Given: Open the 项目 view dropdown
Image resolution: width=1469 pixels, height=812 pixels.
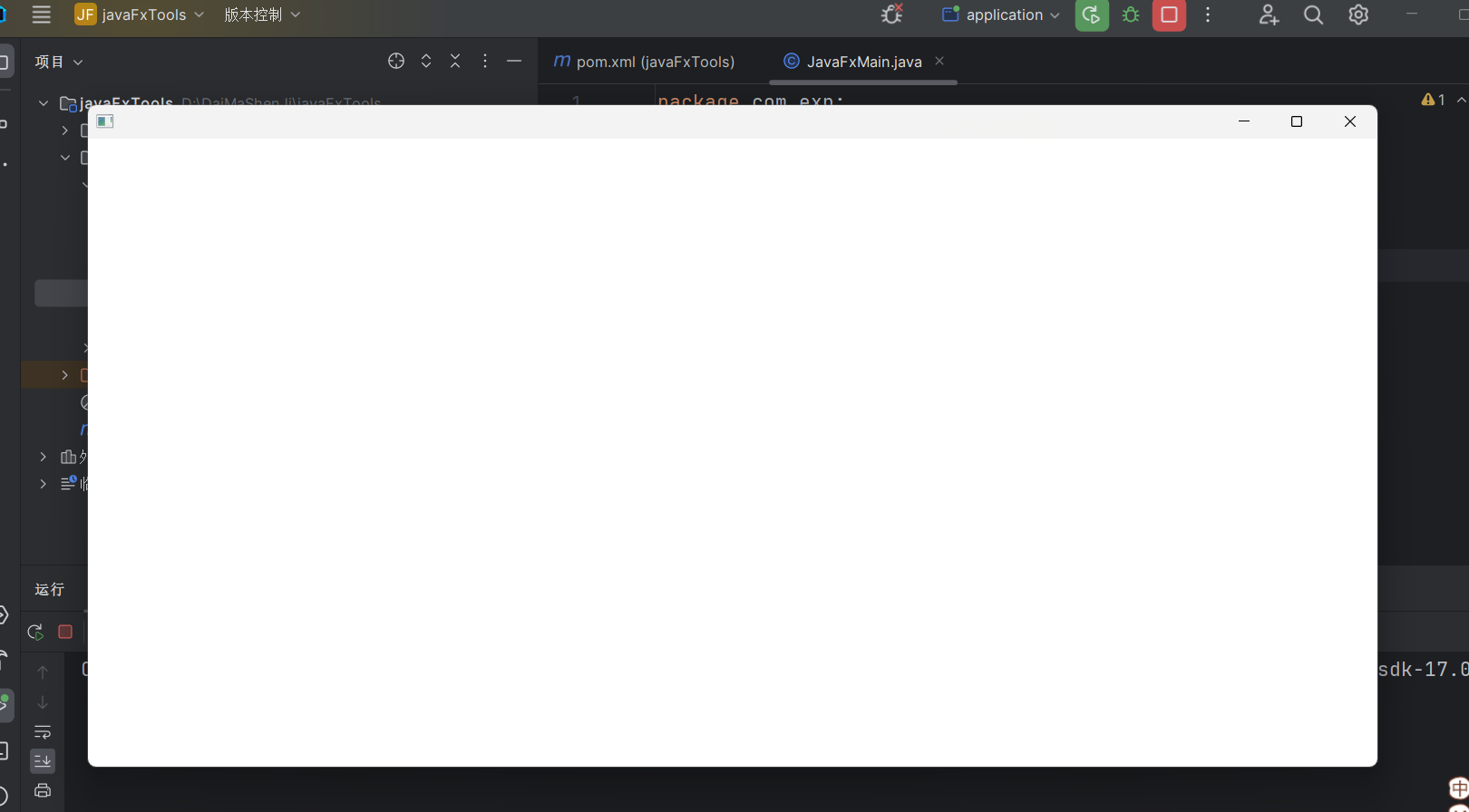Looking at the screenshot, I should (x=59, y=62).
